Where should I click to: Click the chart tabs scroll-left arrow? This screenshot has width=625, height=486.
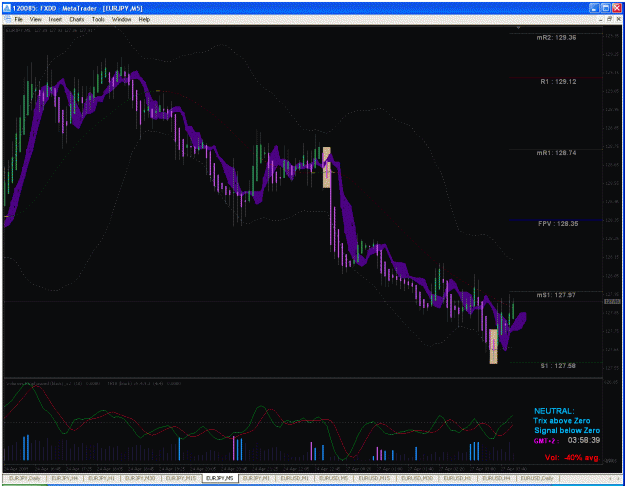610,478
